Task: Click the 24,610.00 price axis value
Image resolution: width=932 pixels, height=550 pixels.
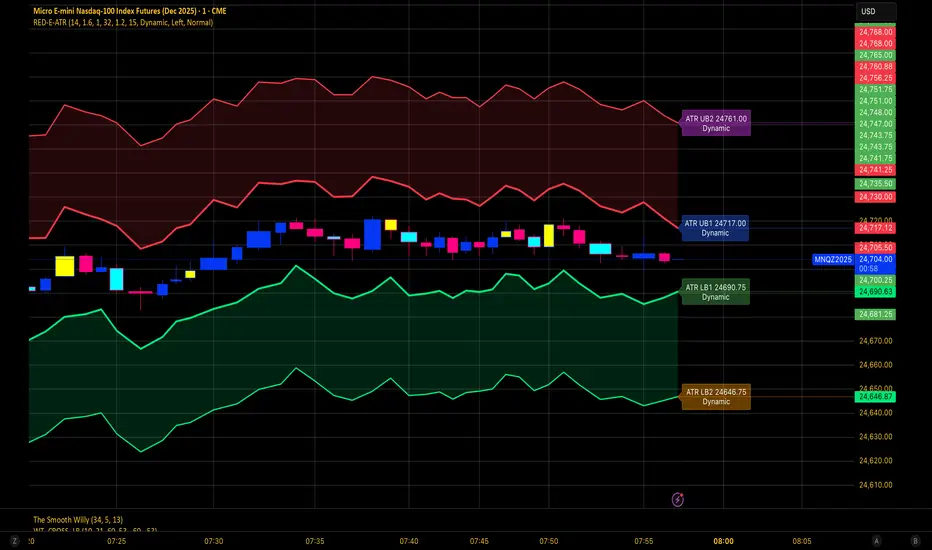Action: (876, 485)
